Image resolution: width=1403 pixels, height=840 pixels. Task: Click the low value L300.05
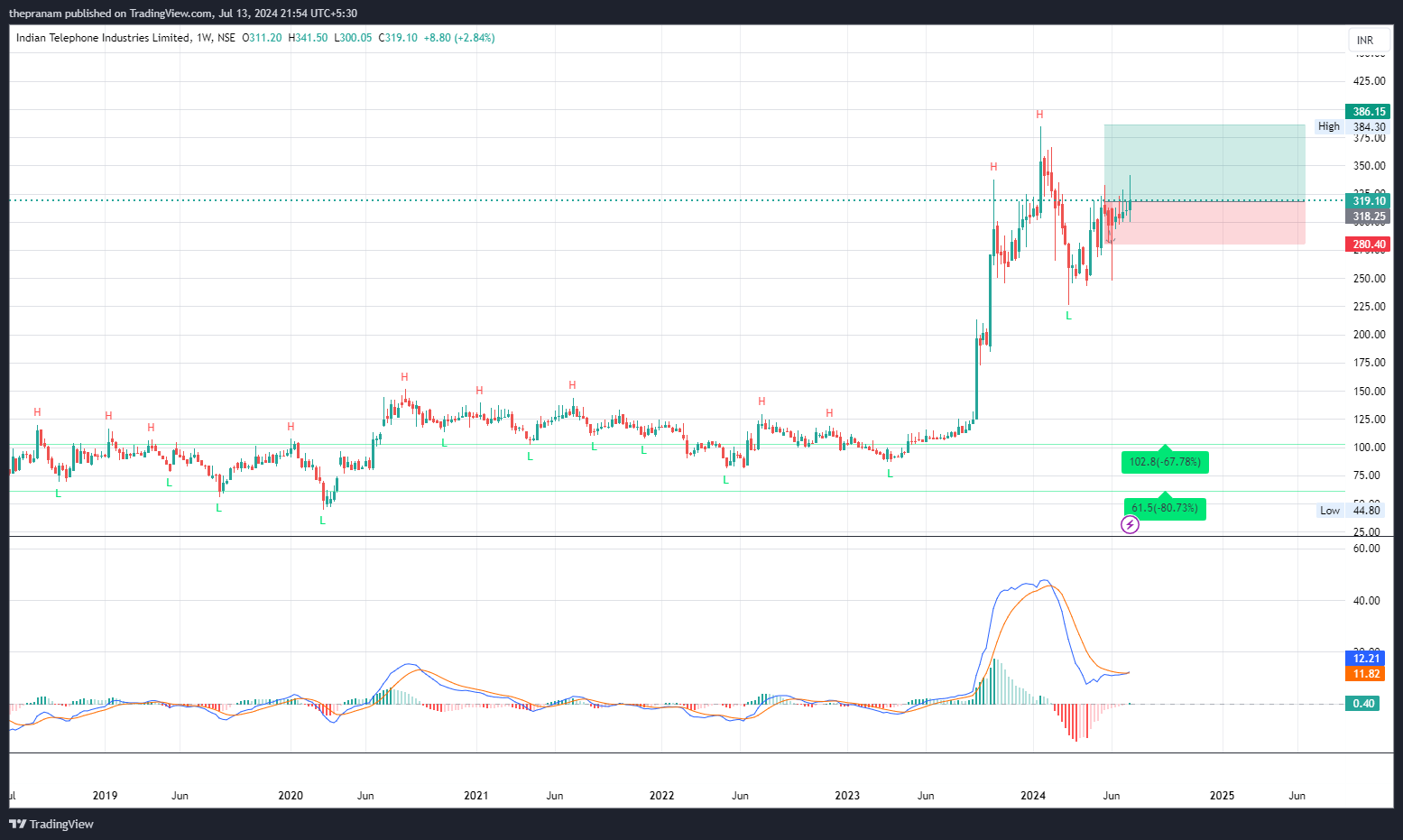(x=354, y=38)
